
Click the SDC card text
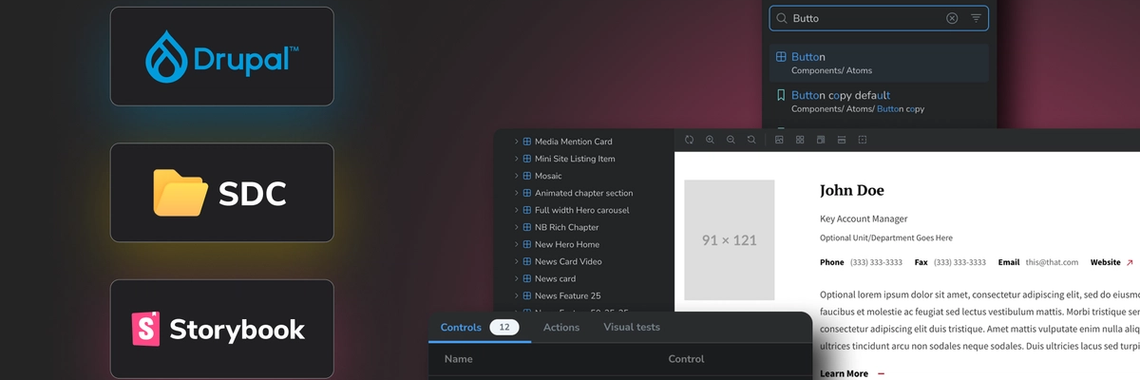click(x=252, y=193)
